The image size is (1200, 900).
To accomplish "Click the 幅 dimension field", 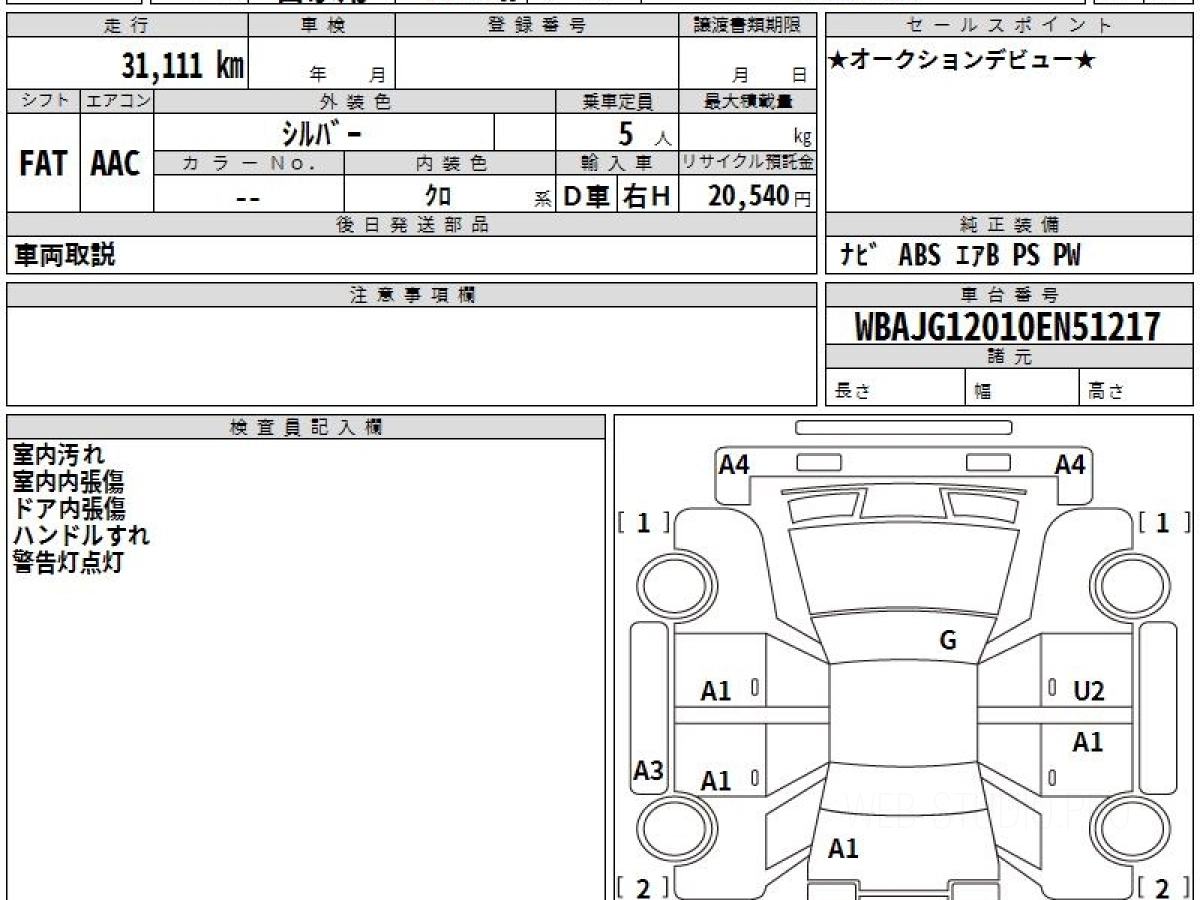I will [x=1023, y=388].
